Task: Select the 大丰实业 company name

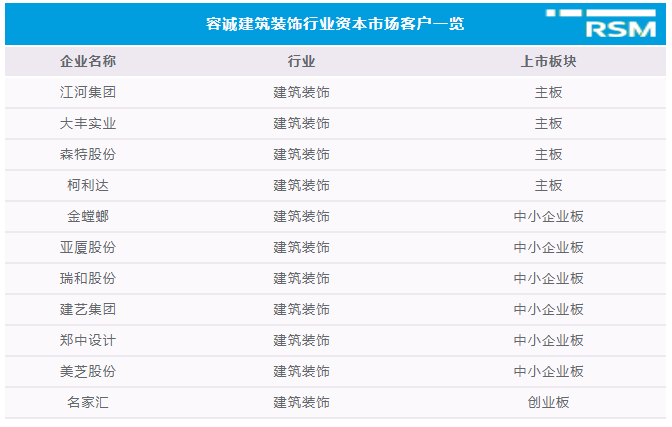Action: pyautogui.click(x=88, y=124)
